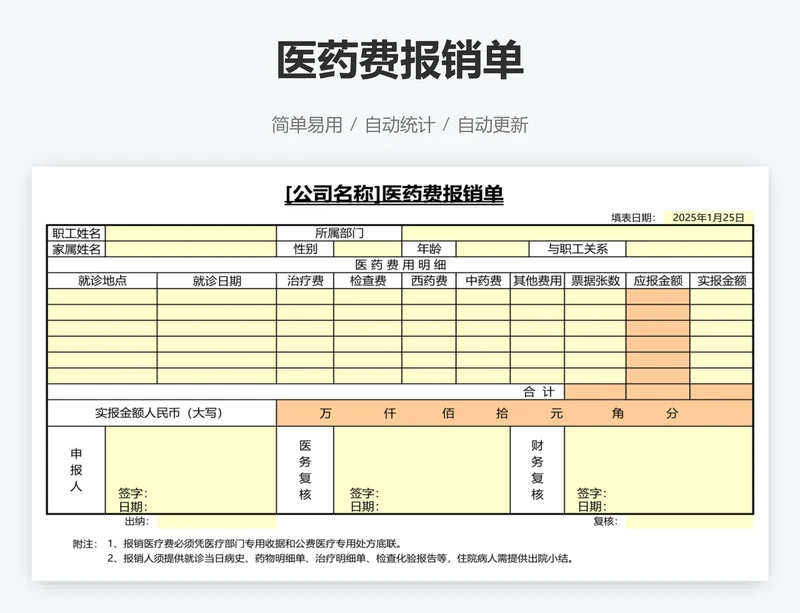Screen dimensions: 800x613
Task: Select first data cell under 就诊地点
Action: point(102,297)
